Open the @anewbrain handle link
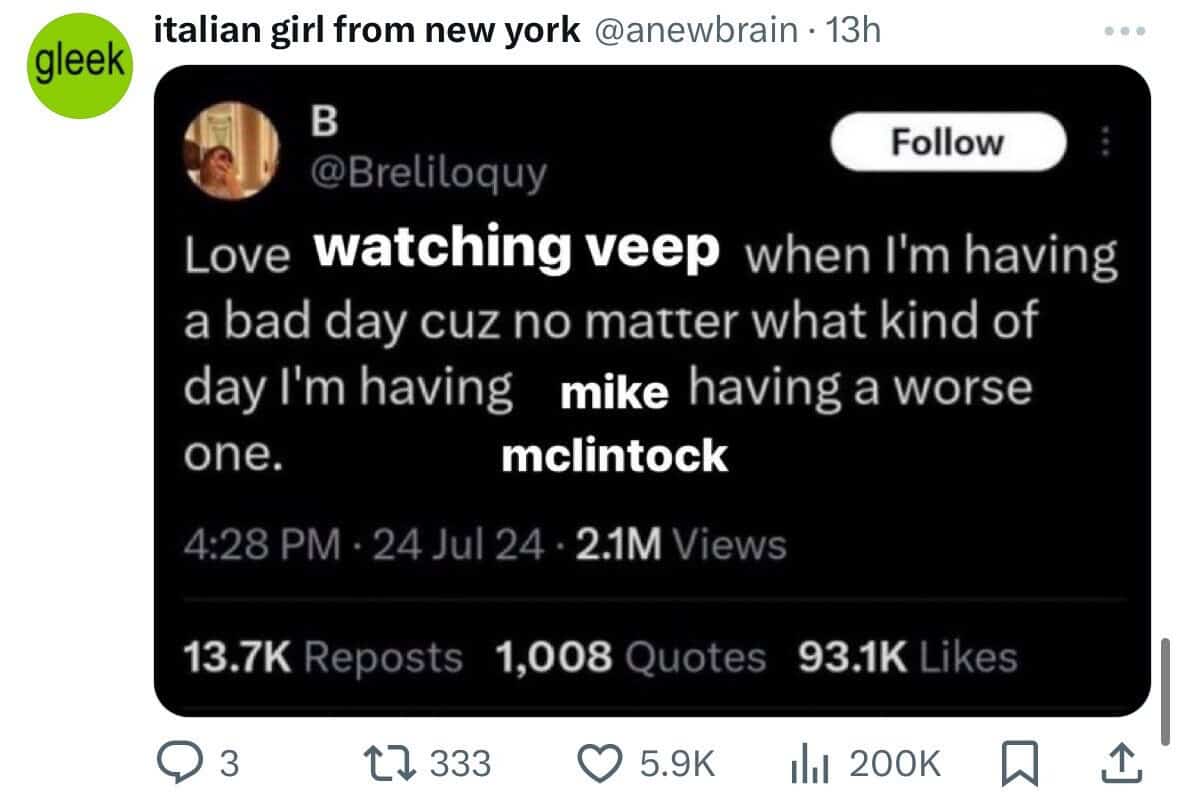The image size is (1179, 806). pos(696,31)
